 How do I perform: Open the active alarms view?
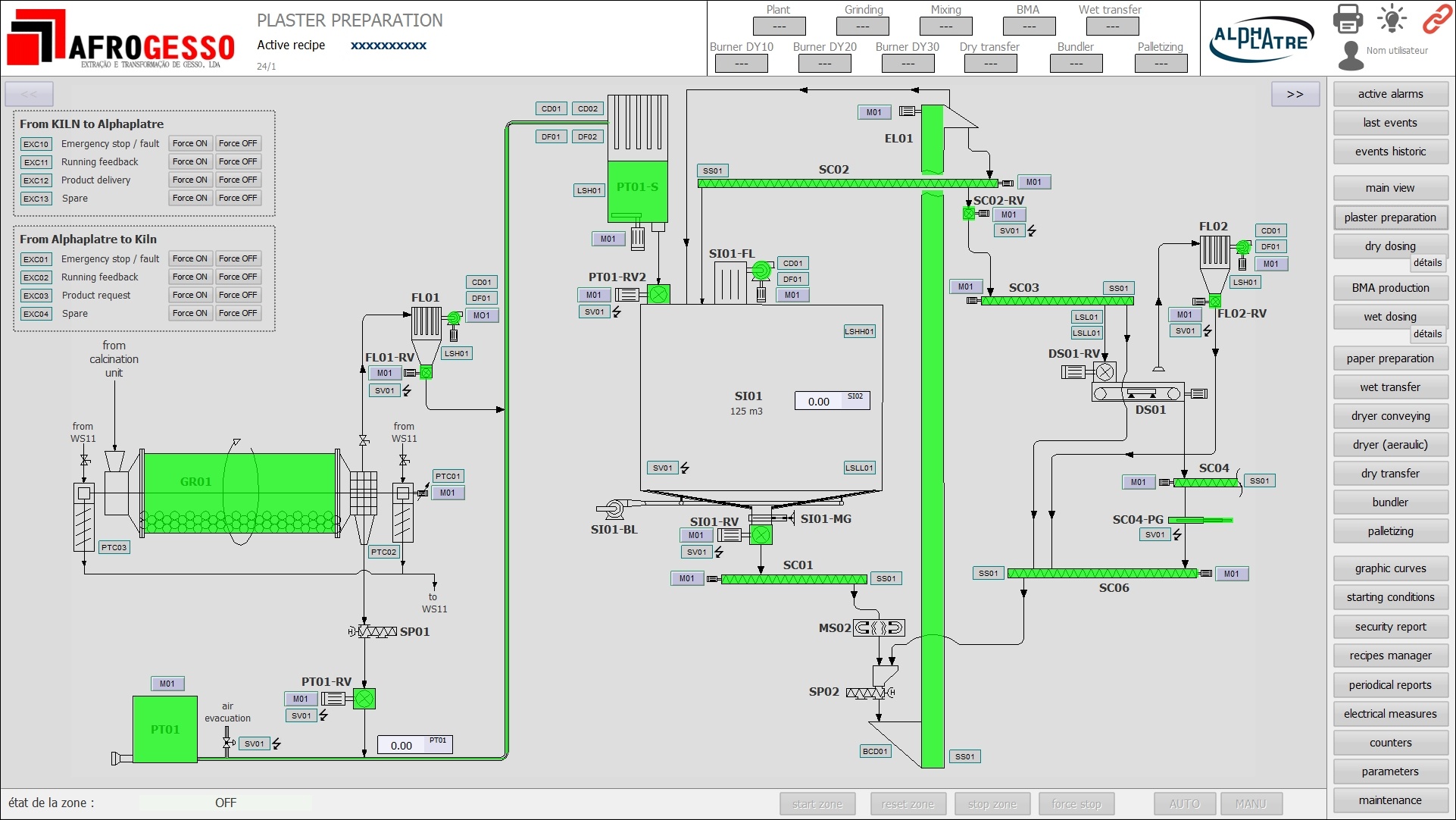click(1391, 94)
